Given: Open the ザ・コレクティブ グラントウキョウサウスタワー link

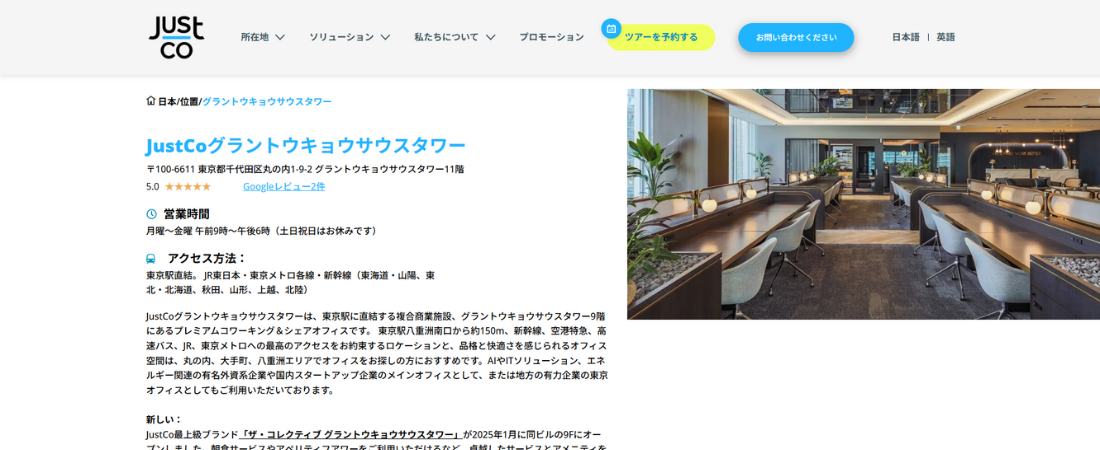Looking at the screenshot, I should (x=351, y=435).
